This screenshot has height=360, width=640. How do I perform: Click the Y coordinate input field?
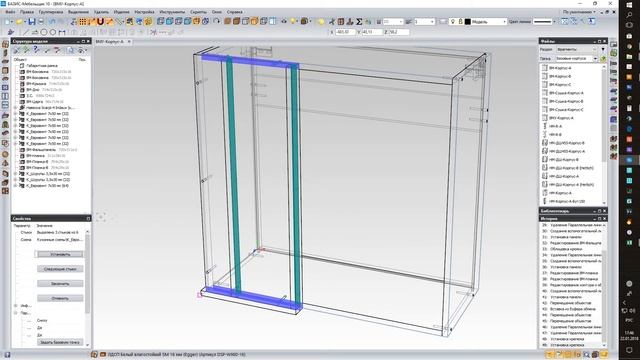pos(372,32)
